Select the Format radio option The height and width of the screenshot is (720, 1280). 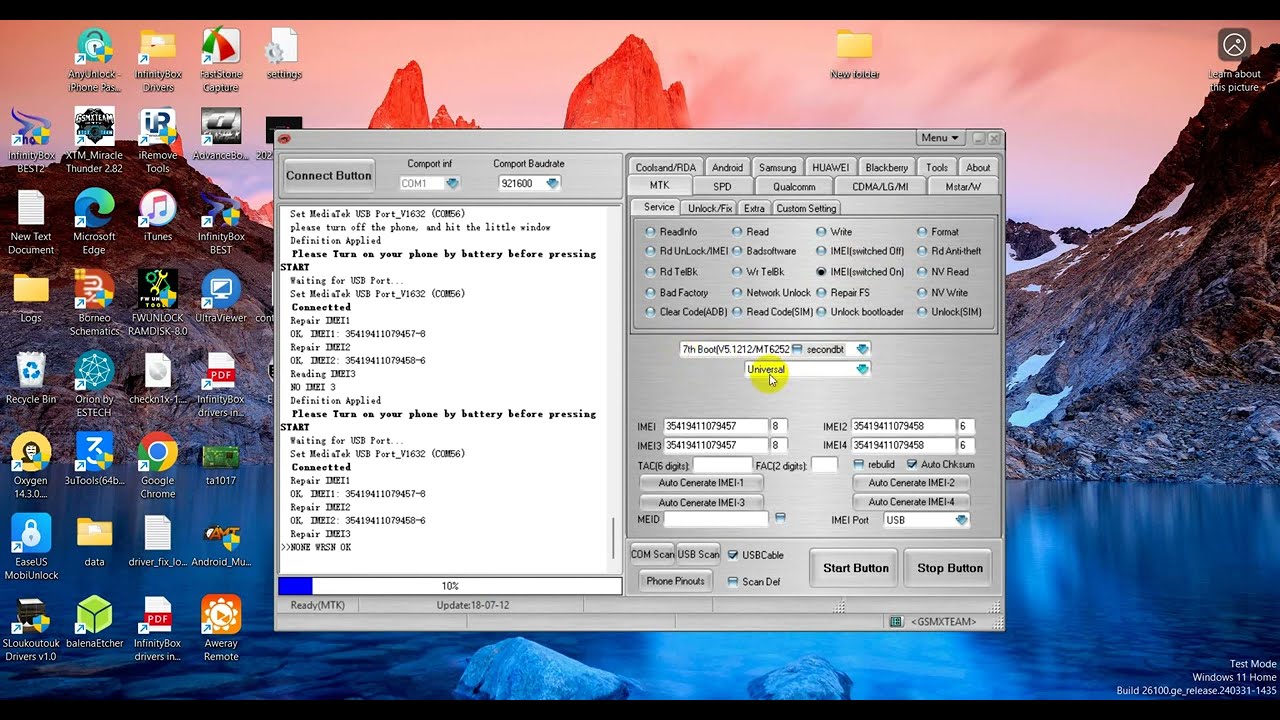[937, 232]
